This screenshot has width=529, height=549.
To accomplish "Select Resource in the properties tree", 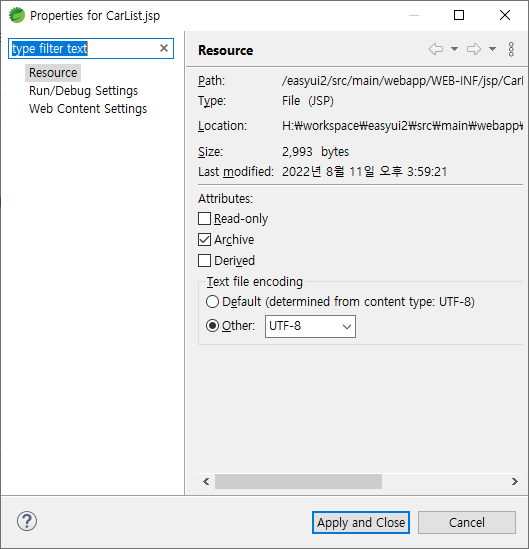I will [53, 72].
